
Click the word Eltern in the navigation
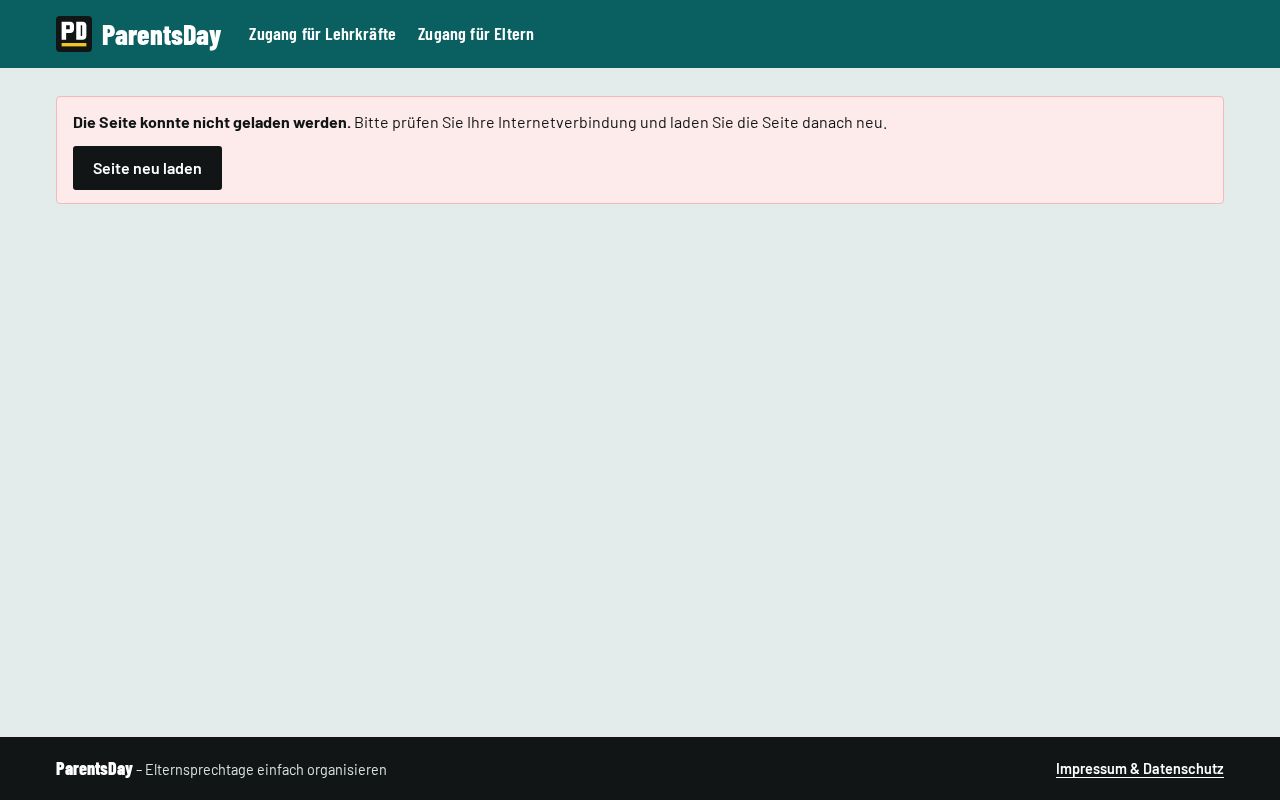click(514, 34)
